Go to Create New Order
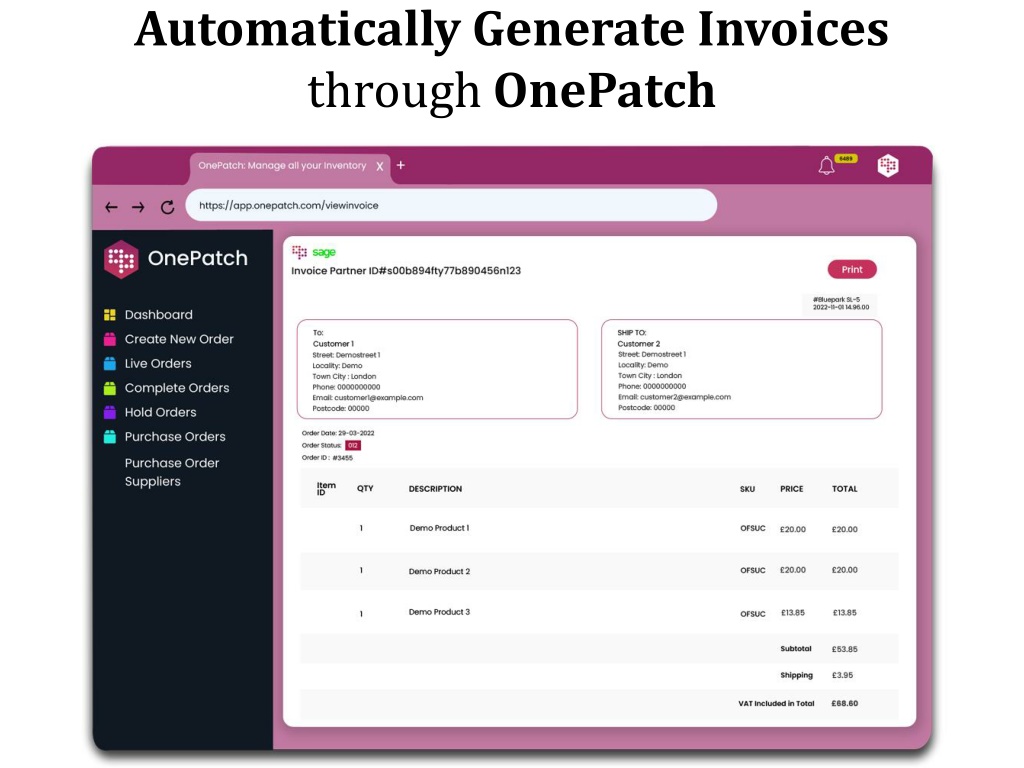The image size is (1024, 768). pyautogui.click(x=179, y=339)
